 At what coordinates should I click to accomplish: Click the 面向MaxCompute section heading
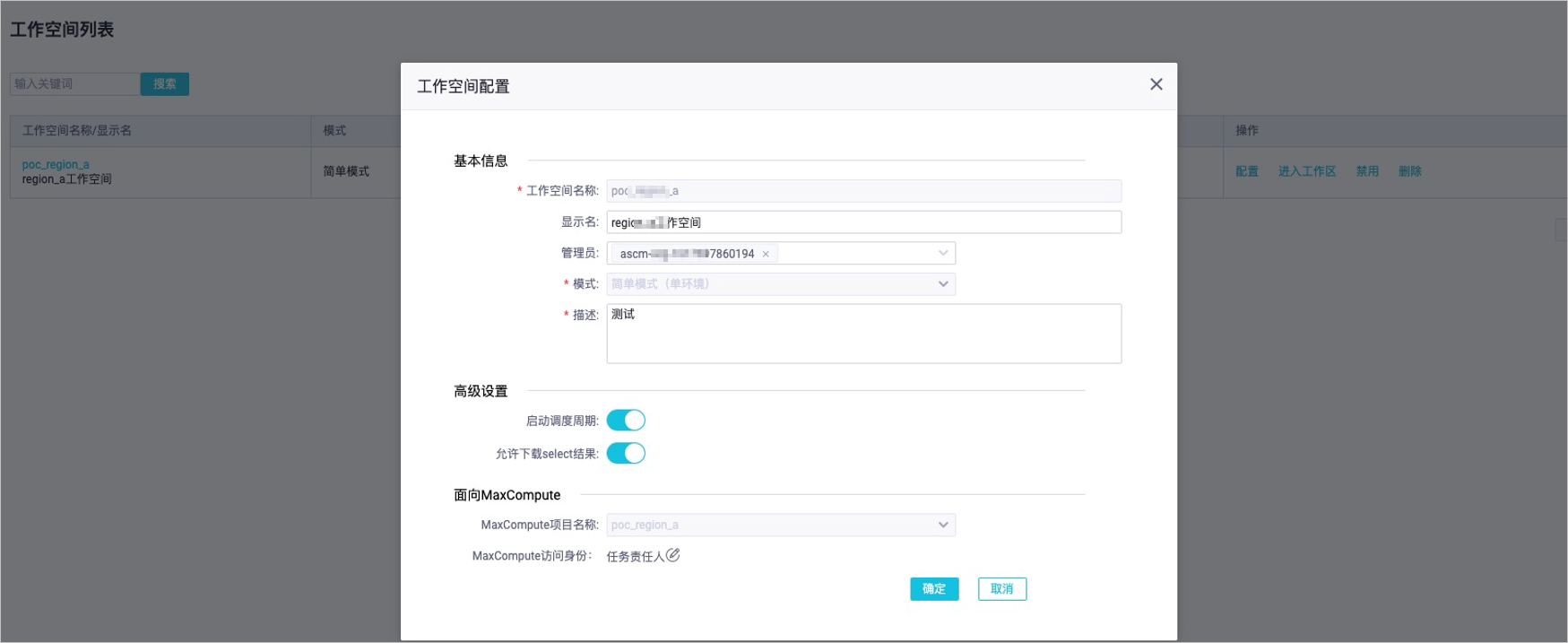[507, 495]
